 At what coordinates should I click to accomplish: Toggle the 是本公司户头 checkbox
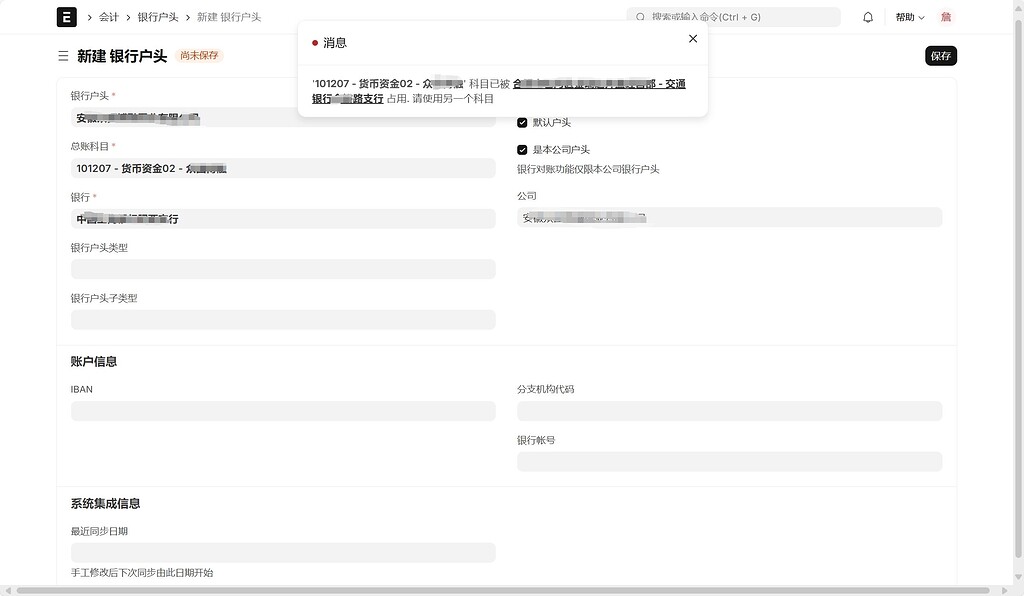[522, 150]
